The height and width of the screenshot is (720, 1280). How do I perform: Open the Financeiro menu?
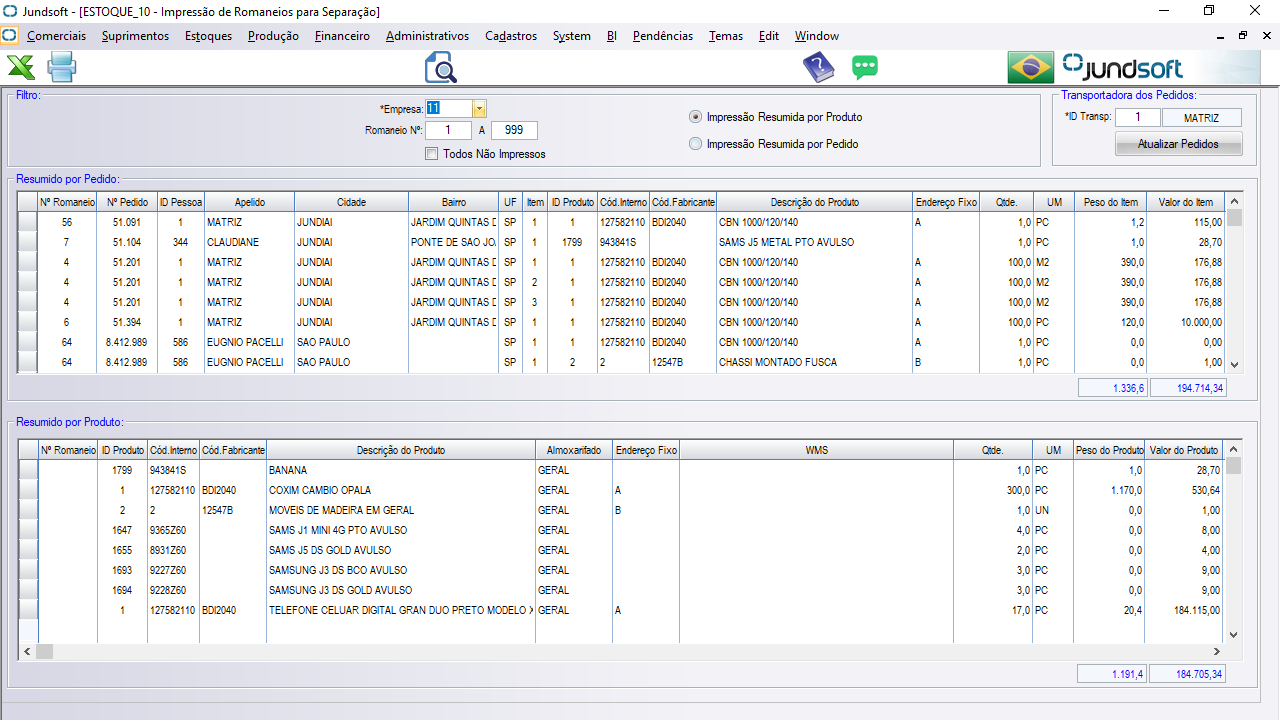[342, 36]
